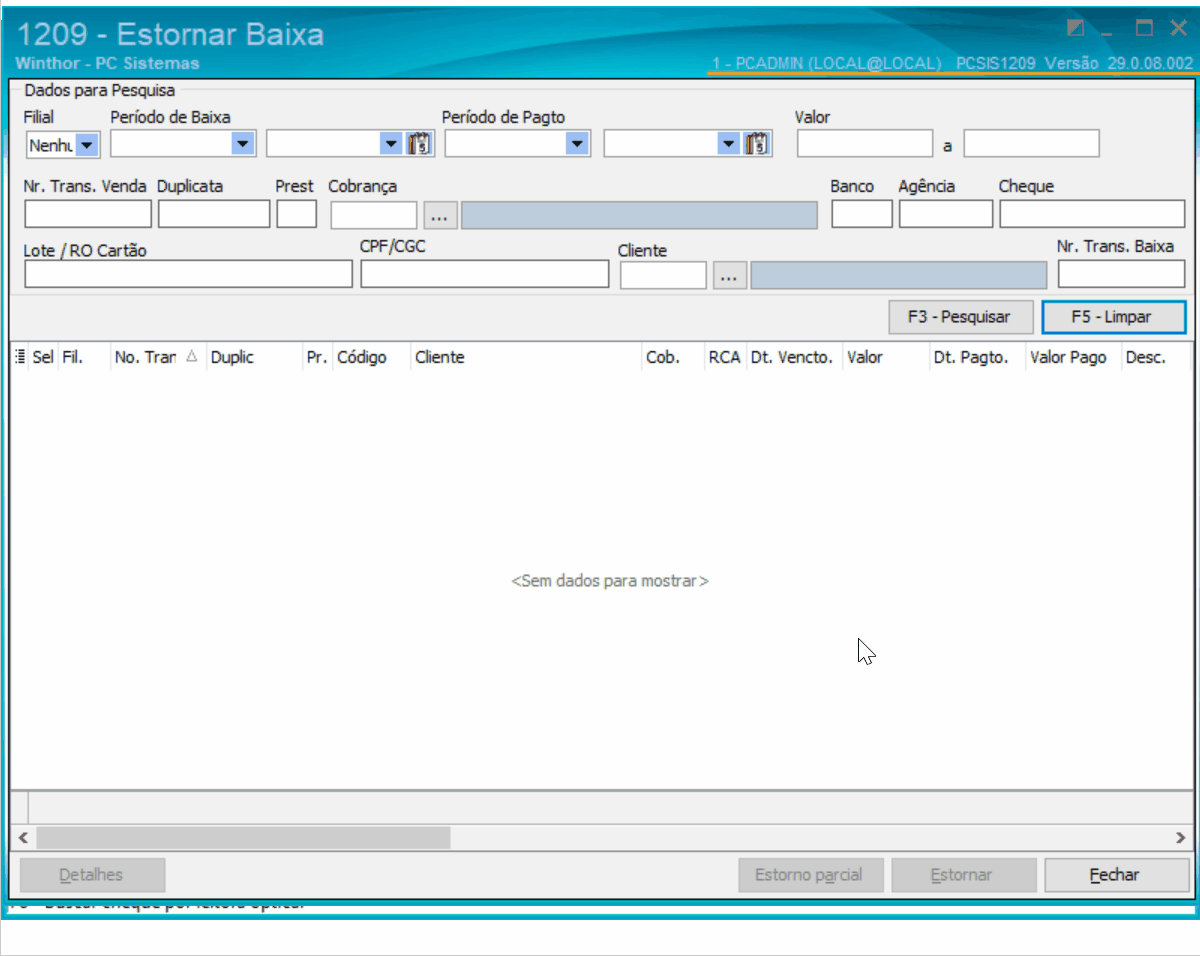Click the Valor maximum input field
Screen dimensions: 1200x956
[1032, 144]
